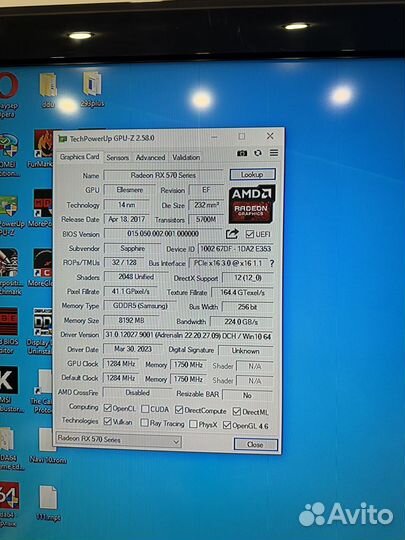The width and height of the screenshot is (405, 540).
Task: Switch to the Advanced tab
Action: (x=150, y=157)
